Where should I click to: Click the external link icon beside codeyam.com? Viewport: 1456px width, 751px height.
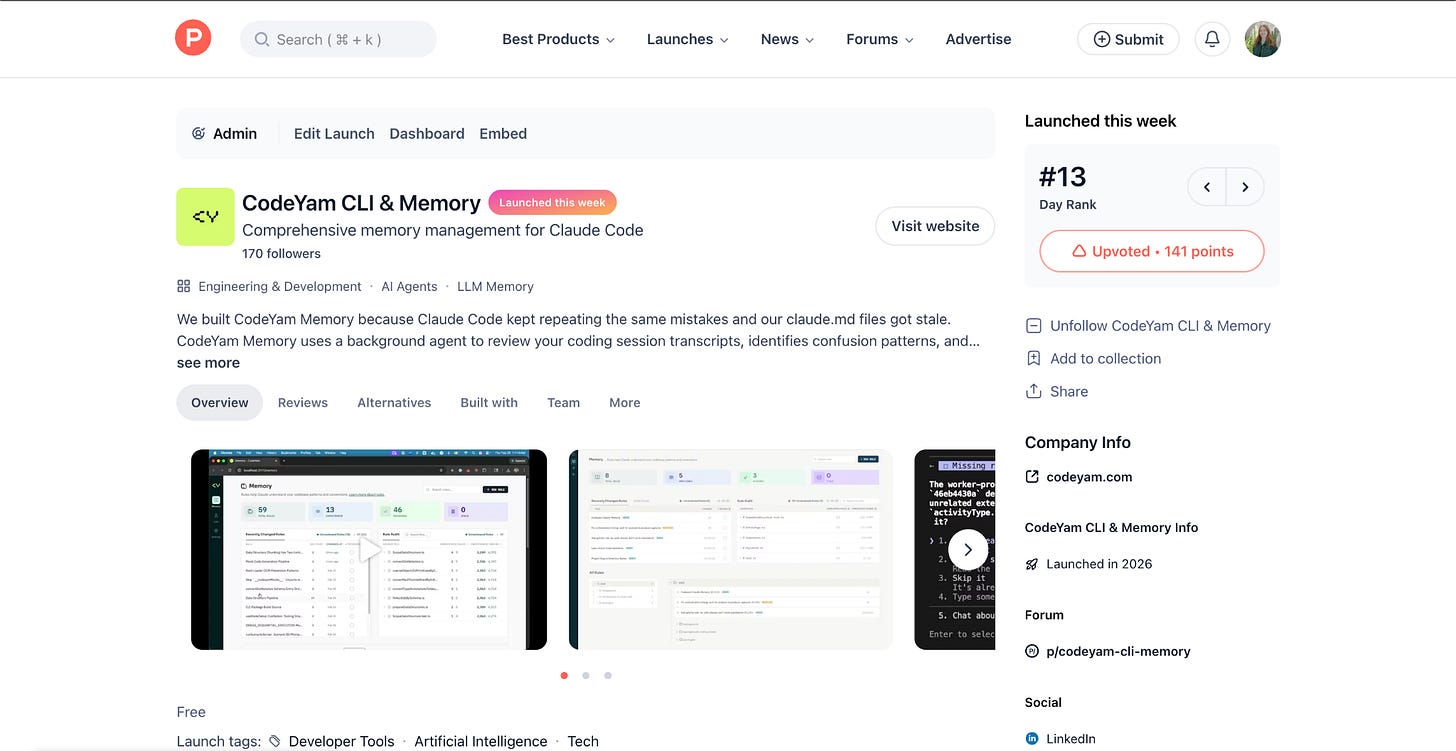pyautogui.click(x=1032, y=477)
